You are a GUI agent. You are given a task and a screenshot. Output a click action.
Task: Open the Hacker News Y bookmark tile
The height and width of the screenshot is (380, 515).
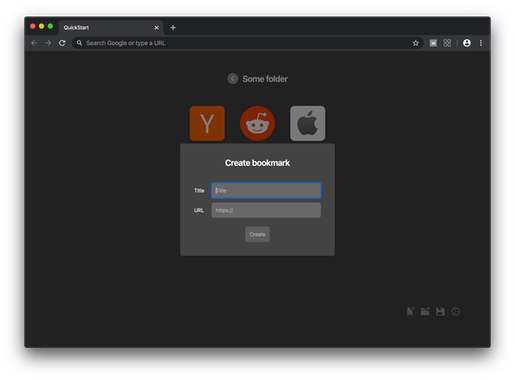pos(207,123)
